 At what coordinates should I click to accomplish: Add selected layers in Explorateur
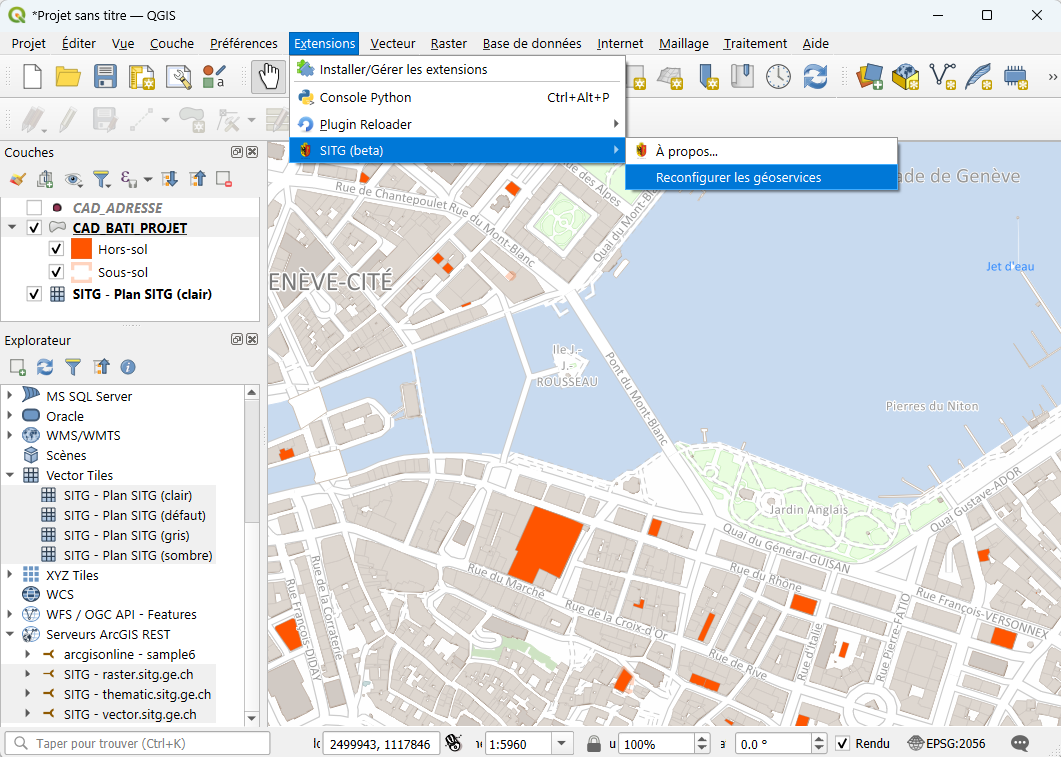pos(18,367)
